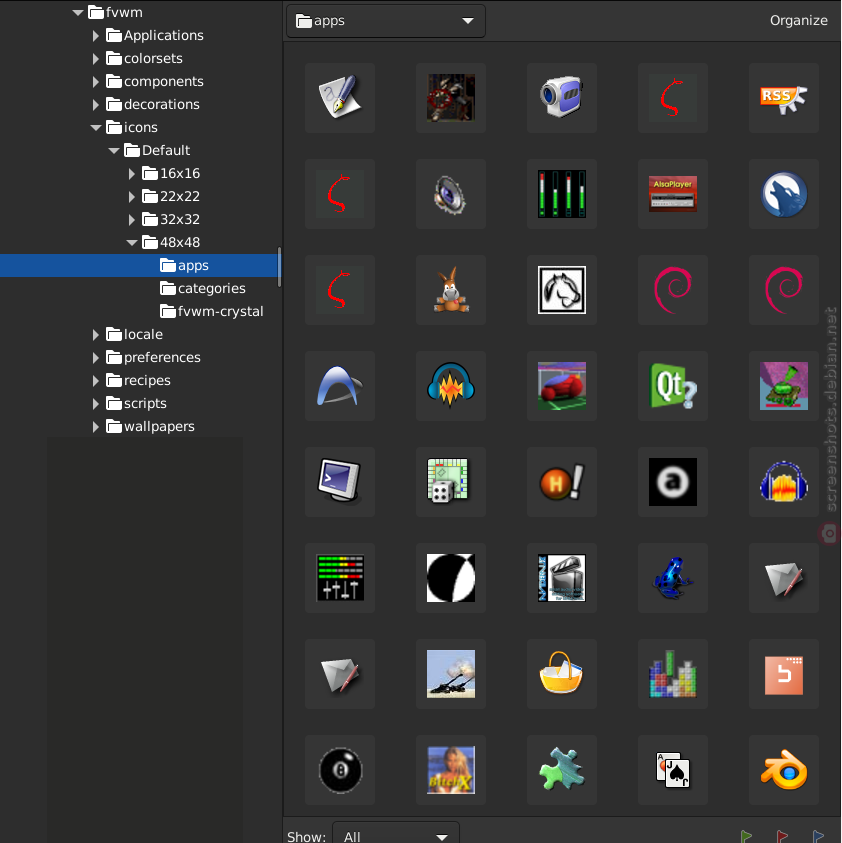Choose the green puzzle piece icon
The height and width of the screenshot is (843, 842).
[x=562, y=770]
